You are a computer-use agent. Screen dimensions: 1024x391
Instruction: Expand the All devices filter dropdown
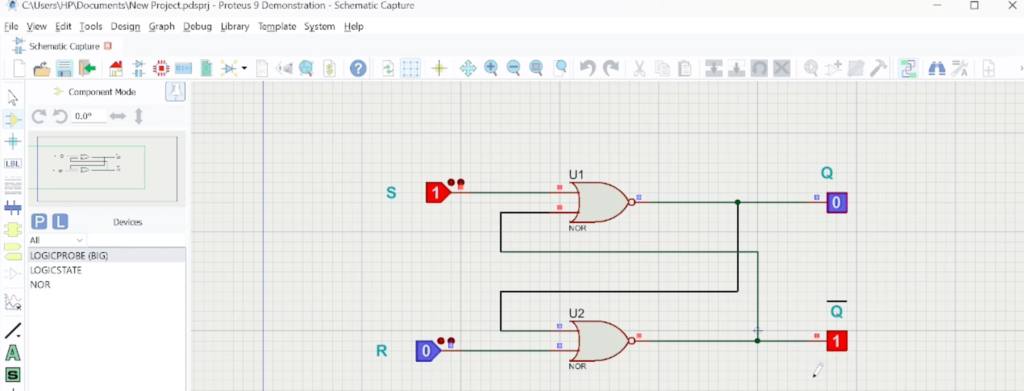click(x=57, y=240)
